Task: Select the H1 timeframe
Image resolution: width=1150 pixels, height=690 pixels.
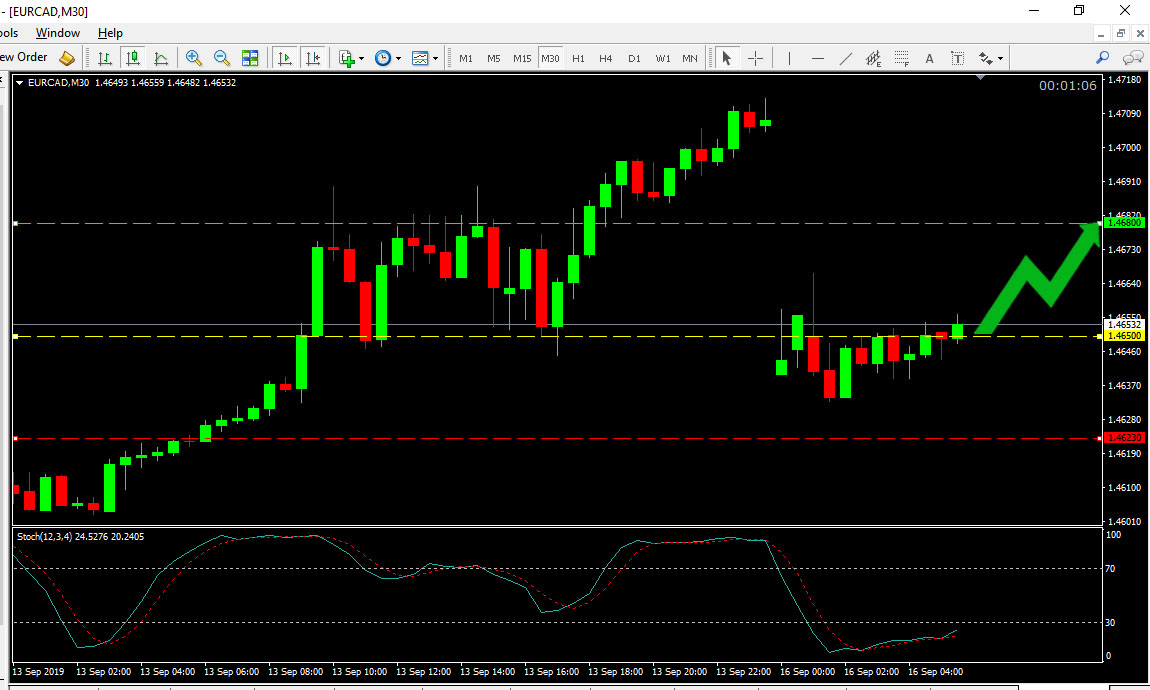Action: 579,58
